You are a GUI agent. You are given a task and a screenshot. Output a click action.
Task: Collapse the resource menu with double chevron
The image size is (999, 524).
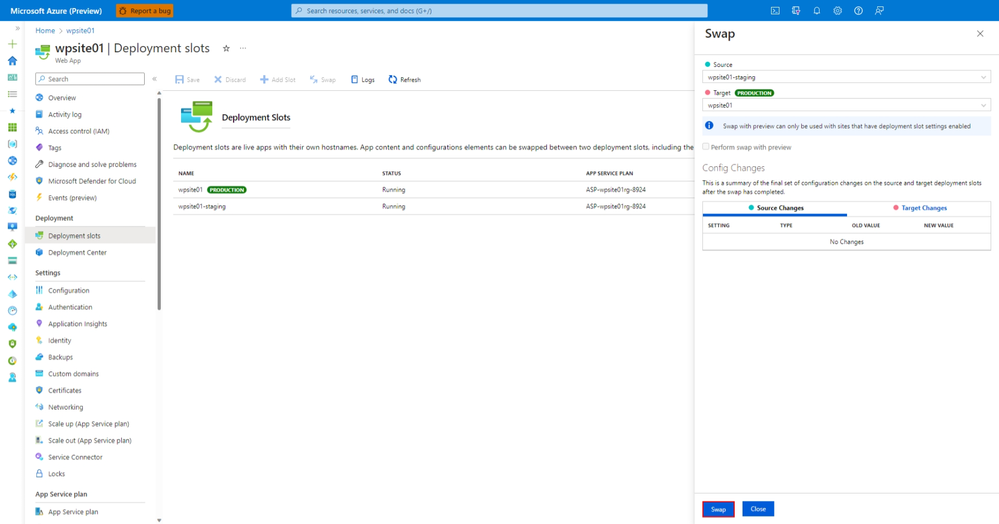[x=154, y=79]
